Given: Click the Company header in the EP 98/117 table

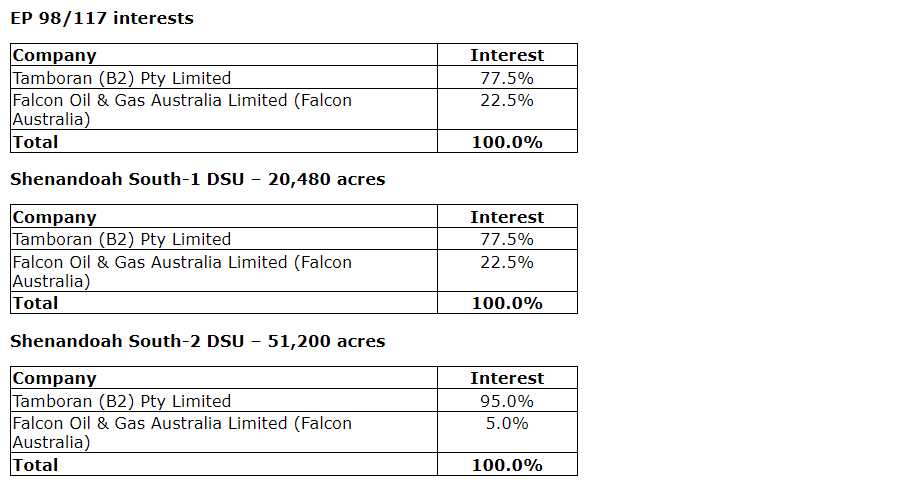Looking at the screenshot, I should click(54, 56).
